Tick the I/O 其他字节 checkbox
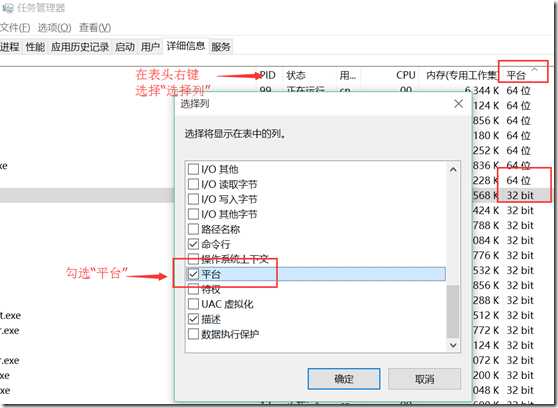Screen dimensions: 558x408 [193, 214]
